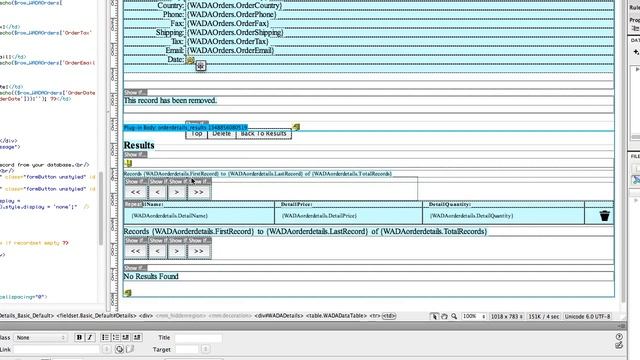The width and height of the screenshot is (640, 360).
Task: Select the Bold formatting button
Action: pos(79,337)
